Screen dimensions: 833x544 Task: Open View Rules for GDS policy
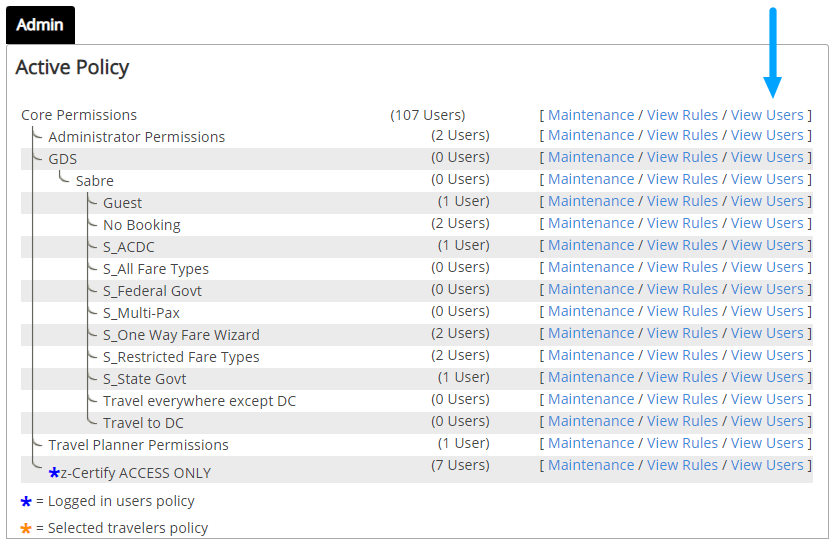coord(682,157)
